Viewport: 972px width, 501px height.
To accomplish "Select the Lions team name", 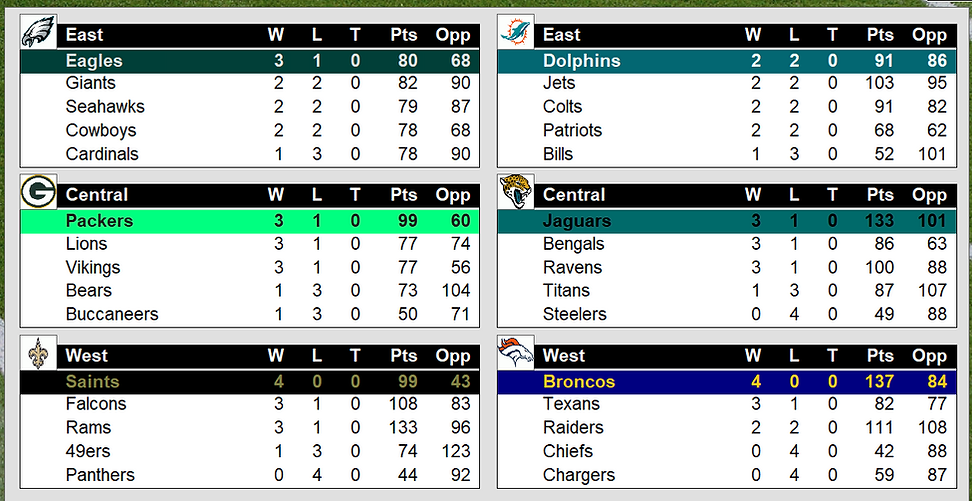I will (86, 244).
